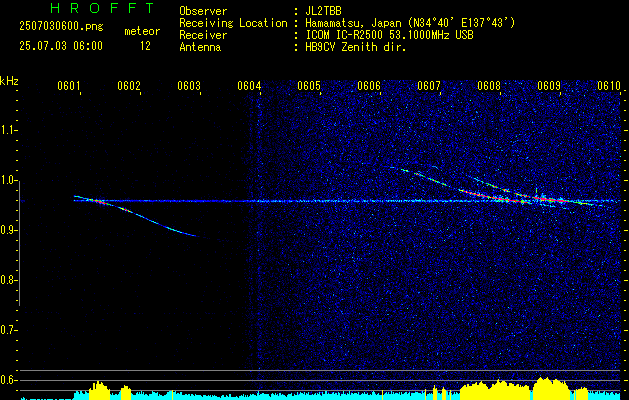Click the 0607 time axis label
The image size is (629, 400).
tap(429, 86)
